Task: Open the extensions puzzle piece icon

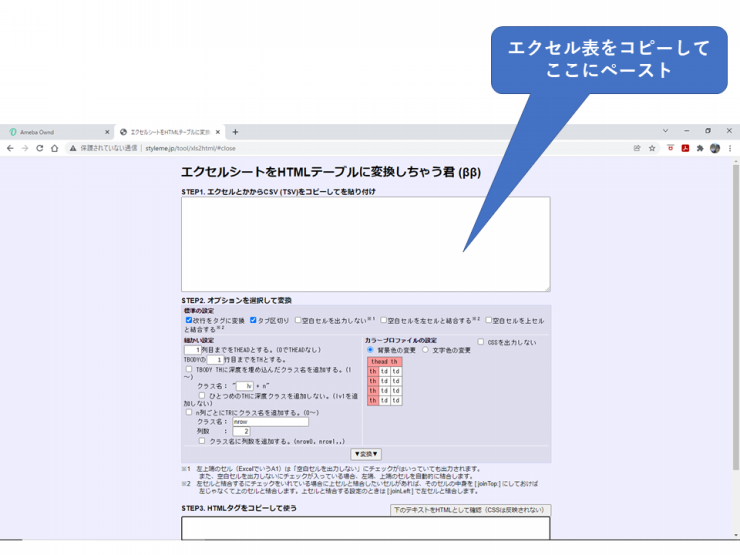Action: [700, 148]
